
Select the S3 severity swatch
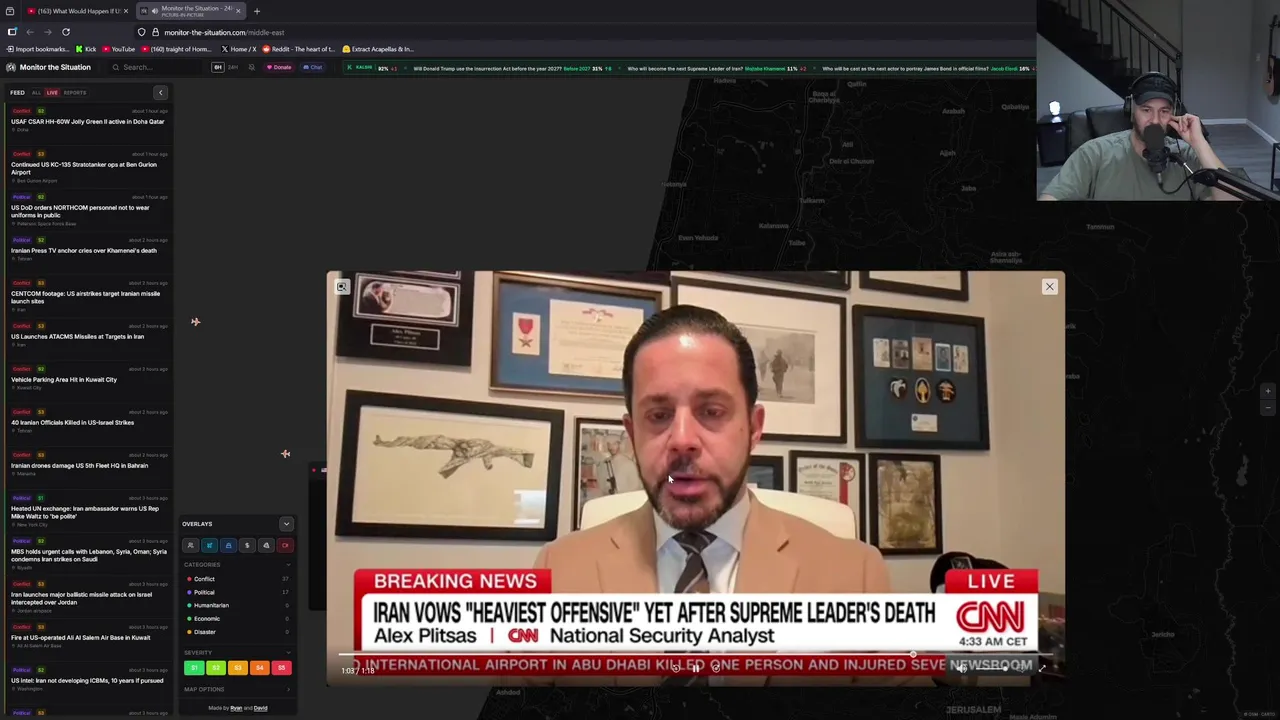(238, 668)
